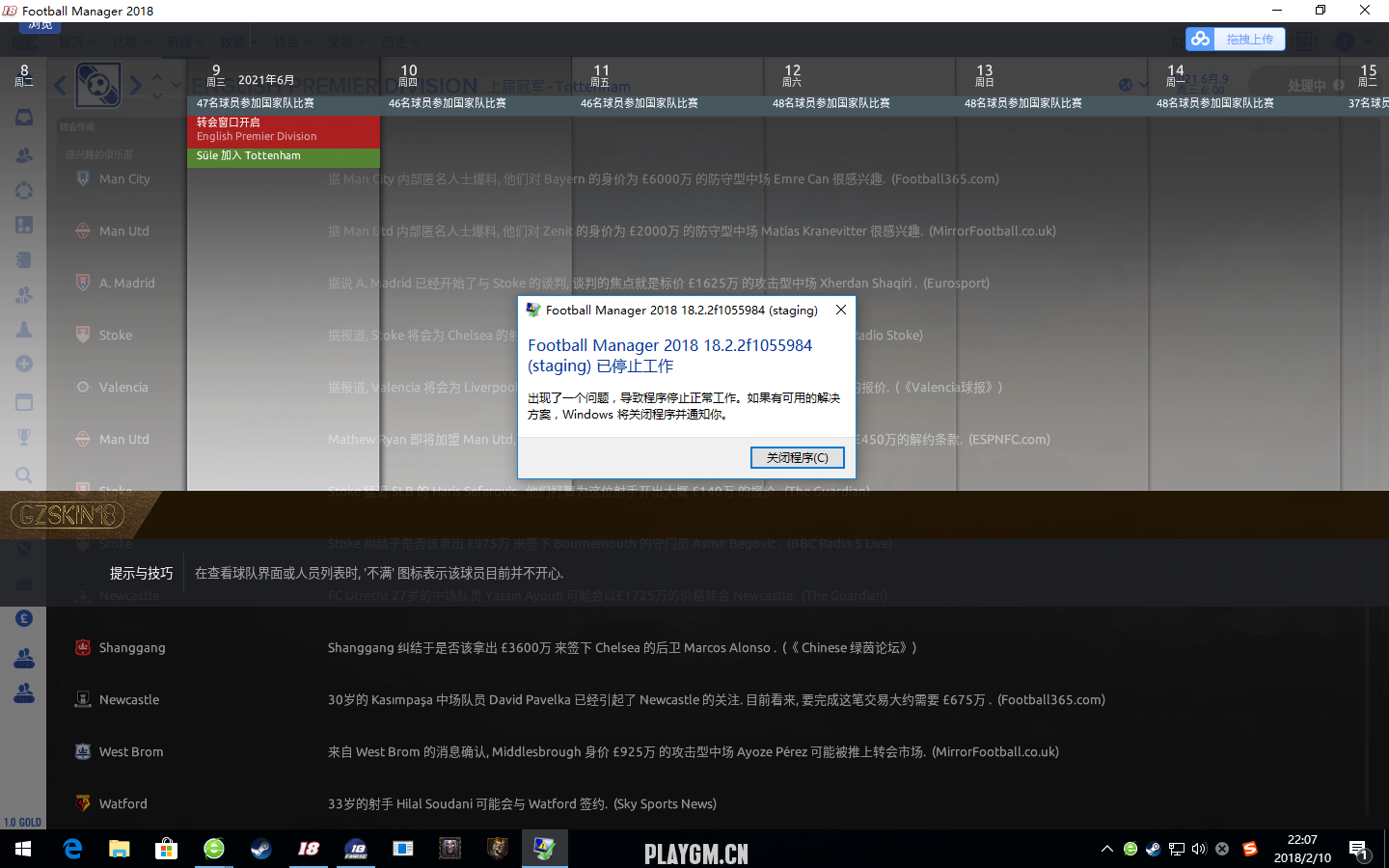Click the David Pavelka rumour text
The height and width of the screenshot is (868, 1389).
pyautogui.click(x=716, y=699)
